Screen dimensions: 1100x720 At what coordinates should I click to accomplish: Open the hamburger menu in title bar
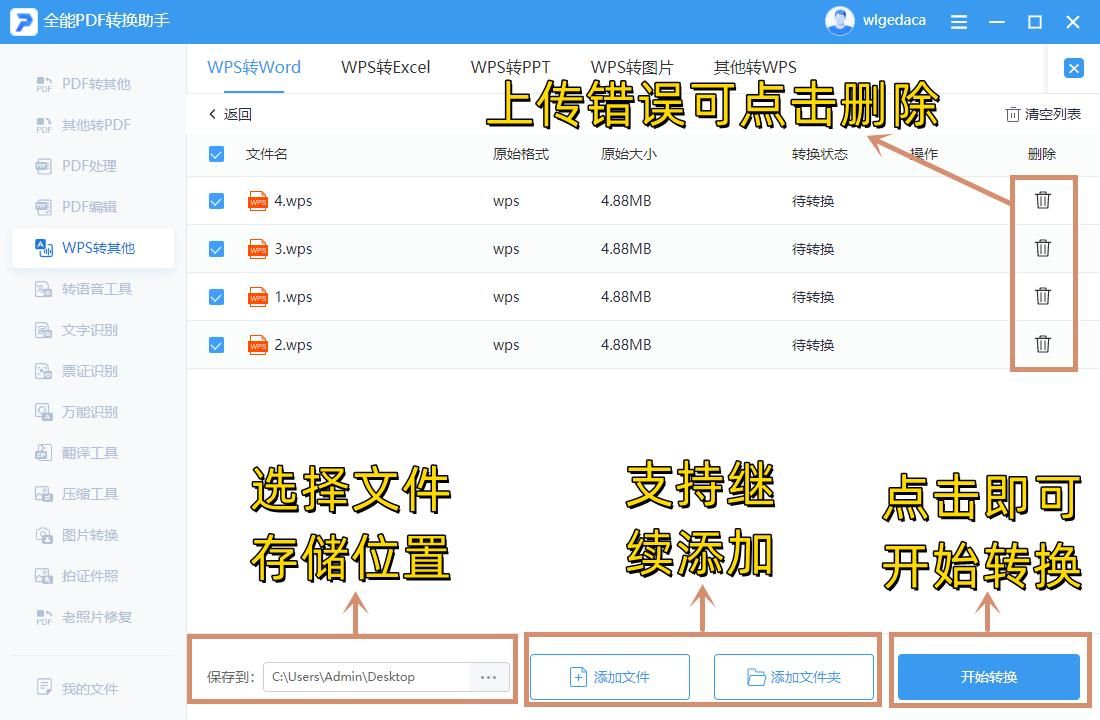point(958,22)
